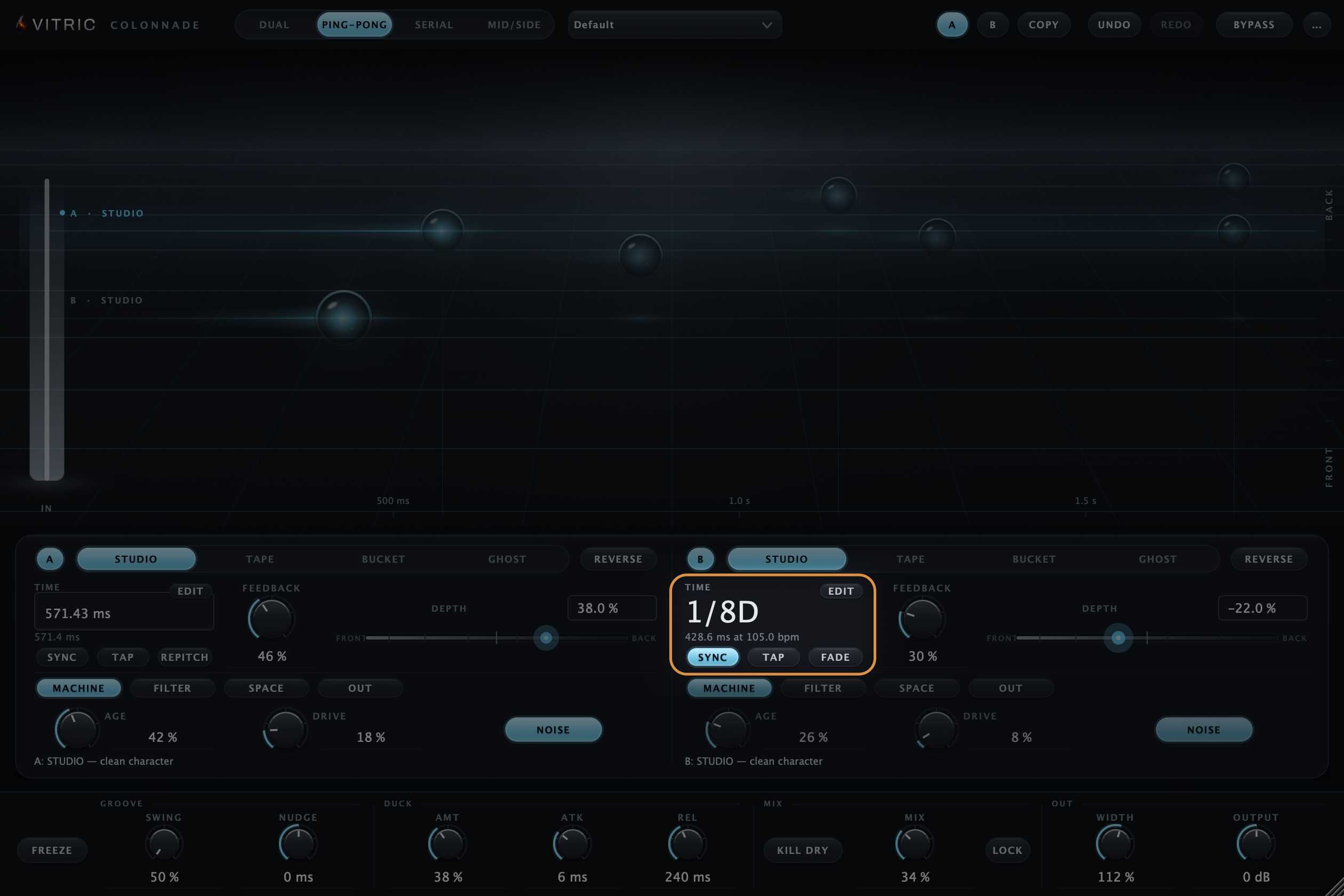Click EDIT for delay B time
The height and width of the screenshot is (896, 1344).
[x=841, y=591]
